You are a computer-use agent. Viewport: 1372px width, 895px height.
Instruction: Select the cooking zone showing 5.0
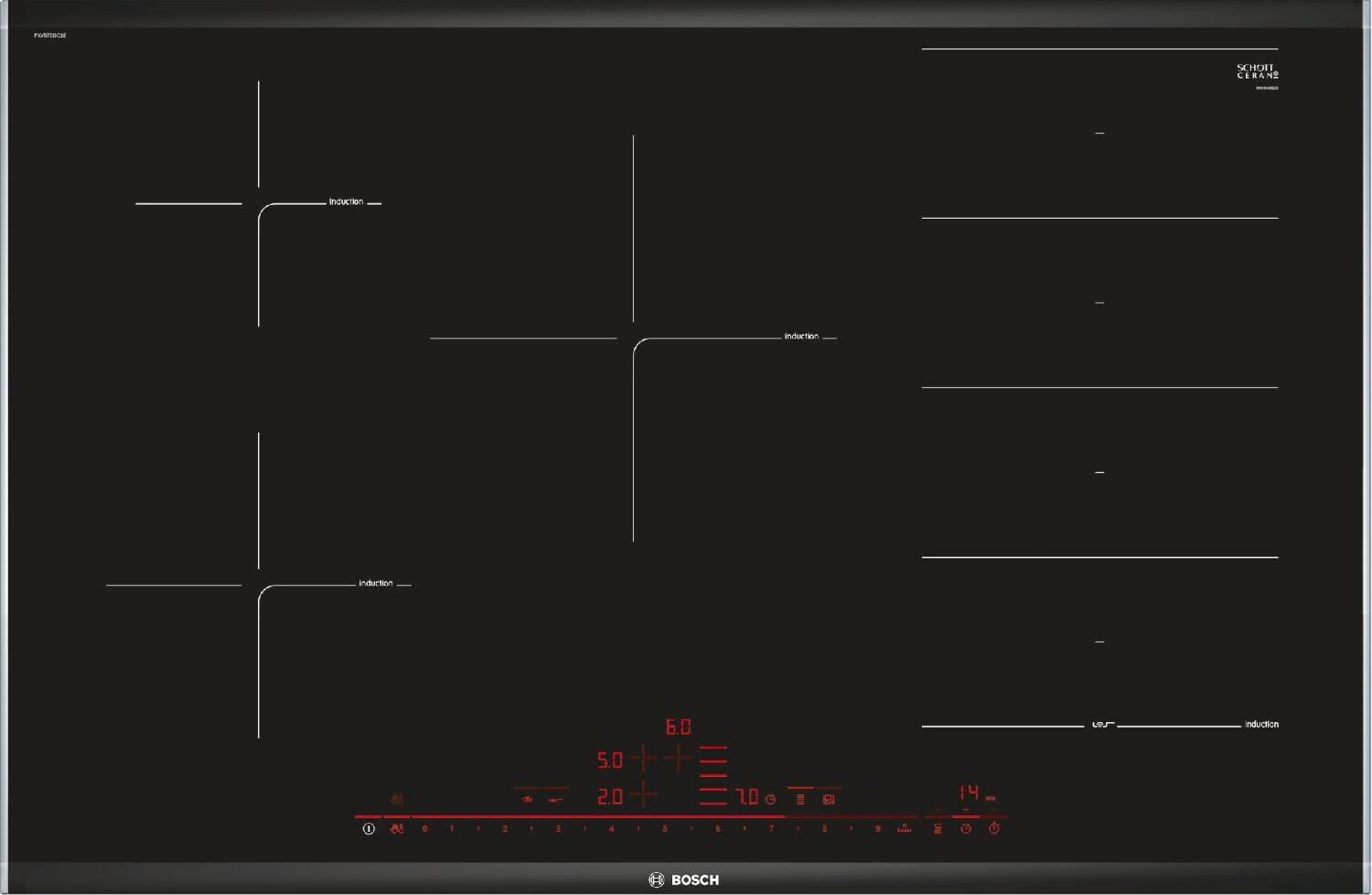click(610, 760)
